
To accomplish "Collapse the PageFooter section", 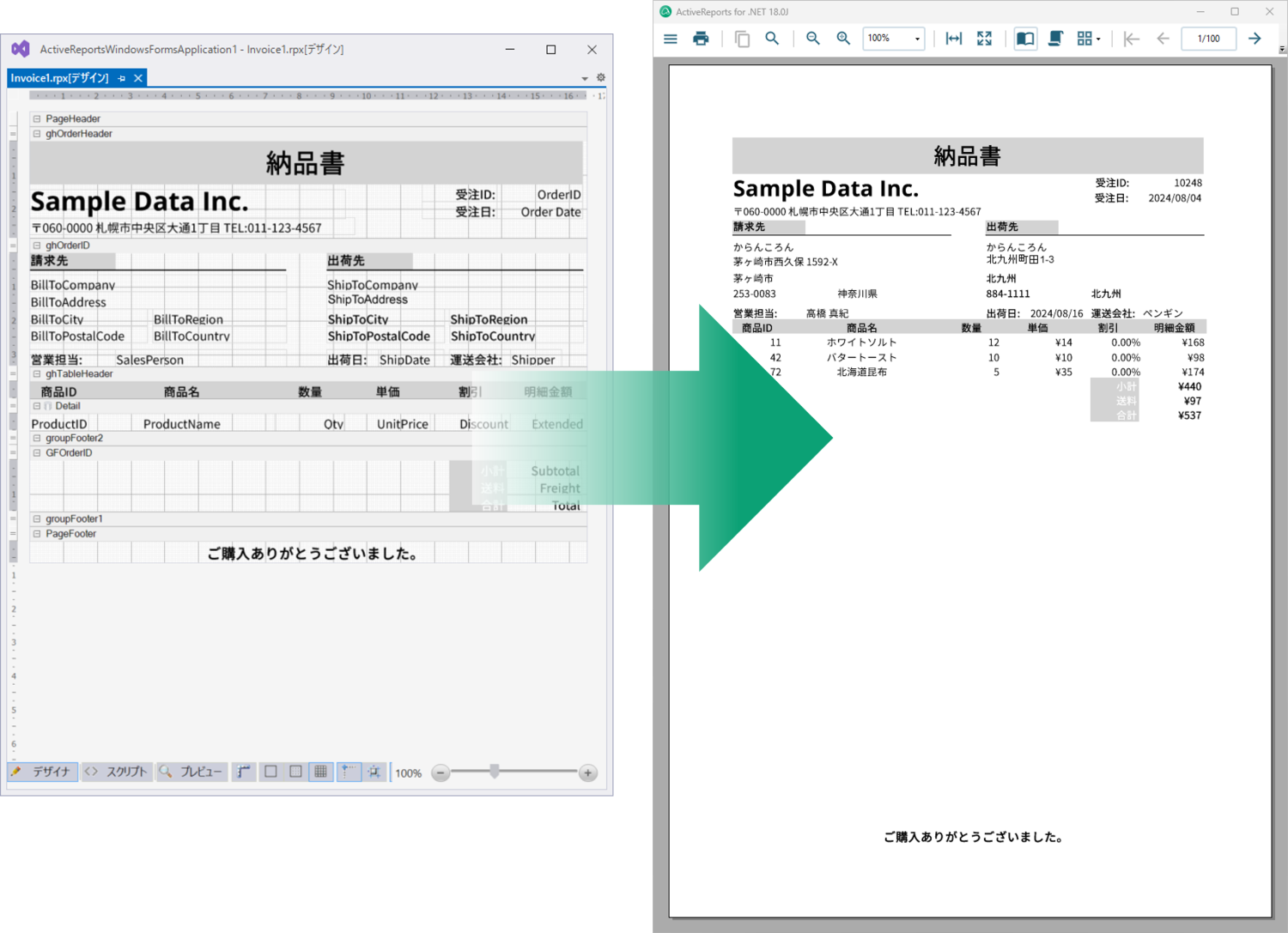I will pyautogui.click(x=37, y=534).
